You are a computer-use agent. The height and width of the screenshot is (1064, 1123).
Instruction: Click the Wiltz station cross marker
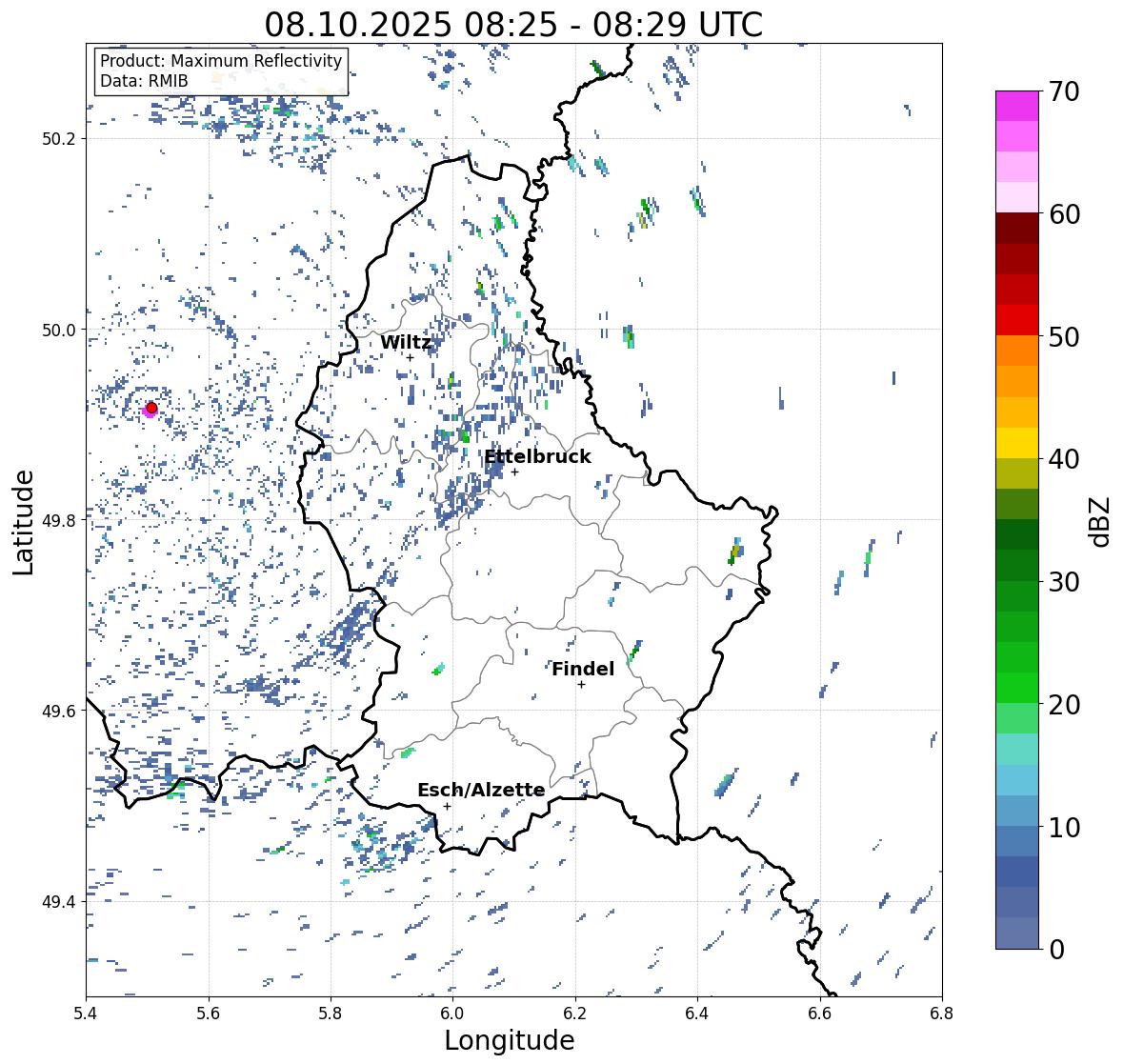[x=410, y=357]
